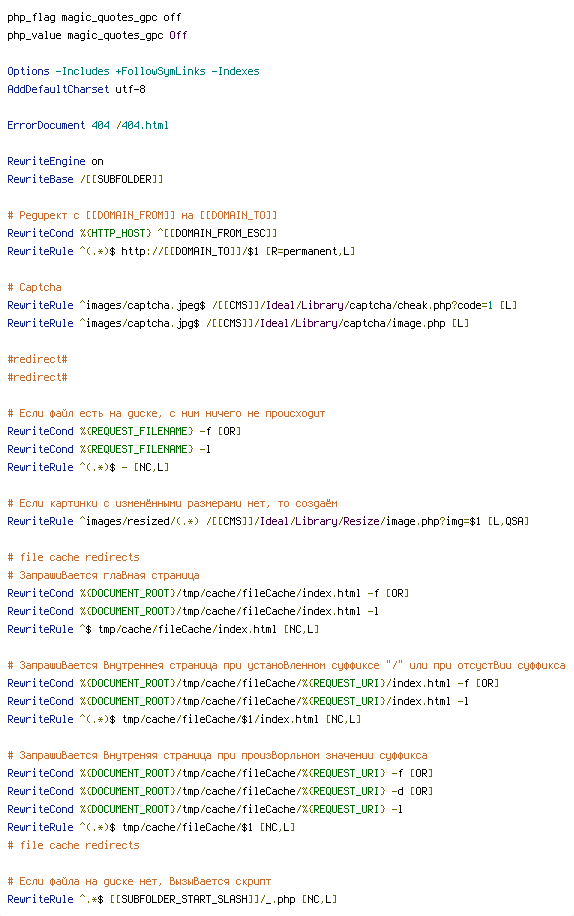
Task: Click the RewriteRule 'tmp/cache/fileCache/$1 [NC,L]'
Action: pyautogui.click(x=151, y=827)
